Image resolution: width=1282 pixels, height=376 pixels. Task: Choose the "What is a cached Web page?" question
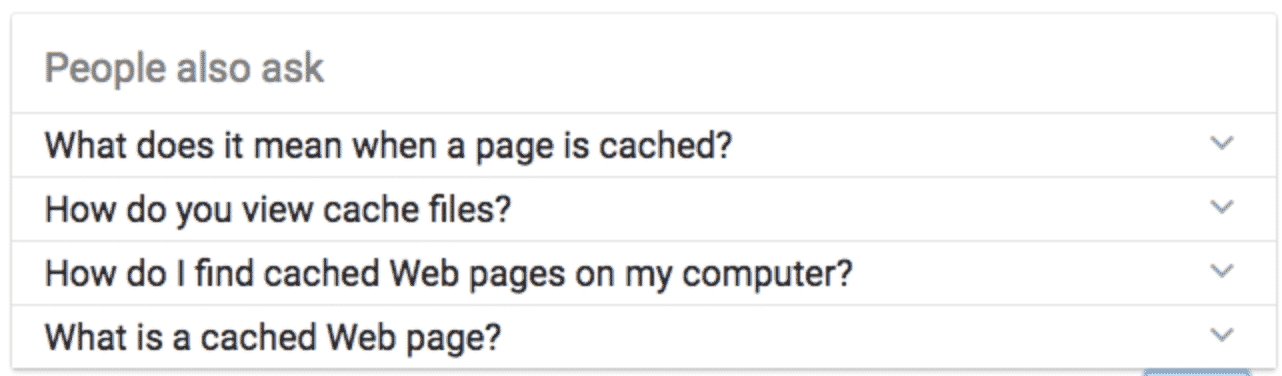click(x=272, y=337)
